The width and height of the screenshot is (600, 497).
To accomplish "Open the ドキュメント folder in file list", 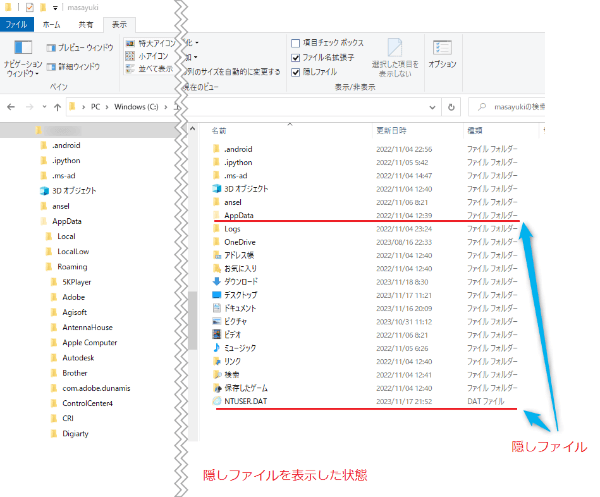I will point(234,308).
